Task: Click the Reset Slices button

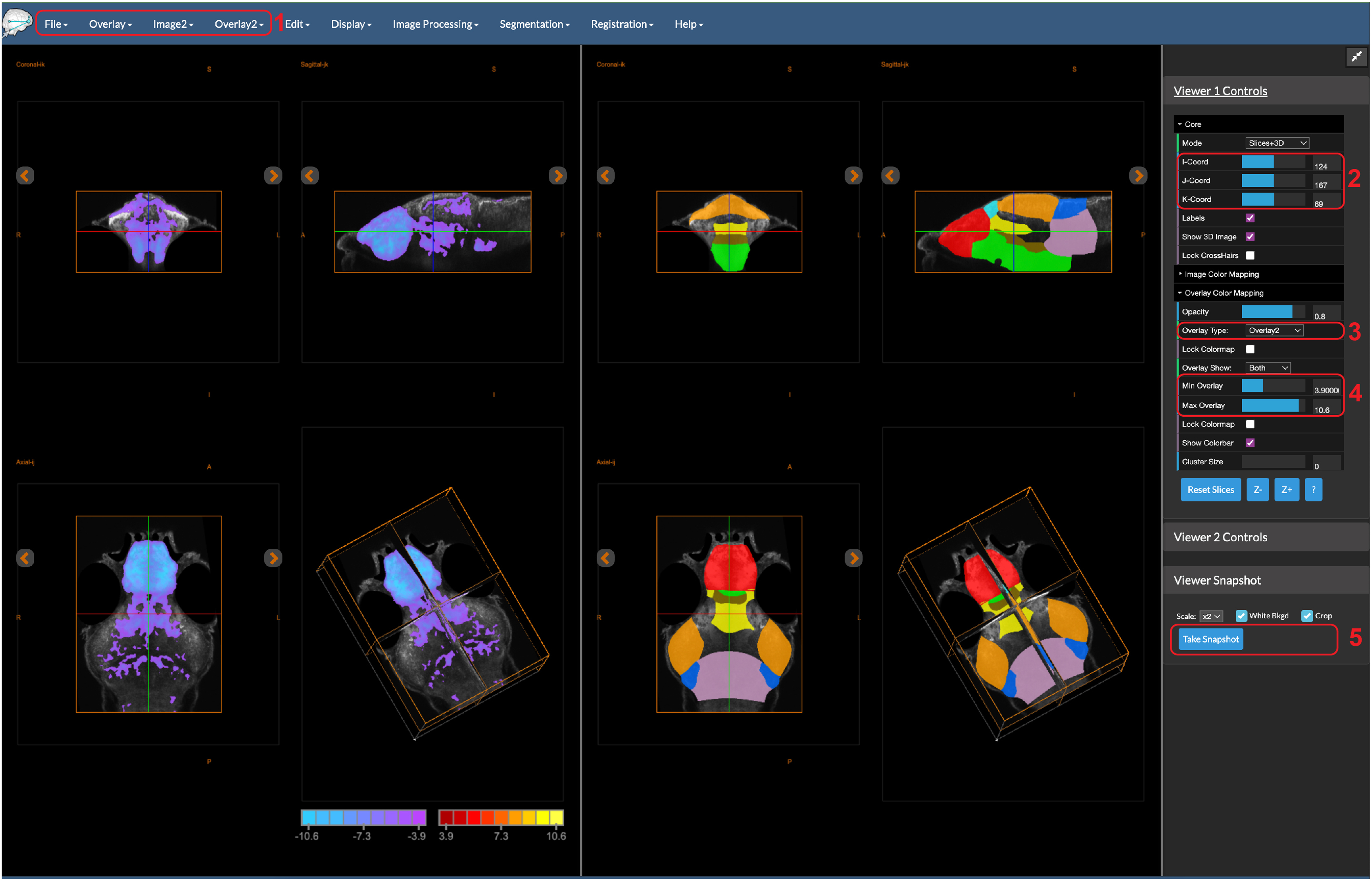Action: pyautogui.click(x=1210, y=489)
